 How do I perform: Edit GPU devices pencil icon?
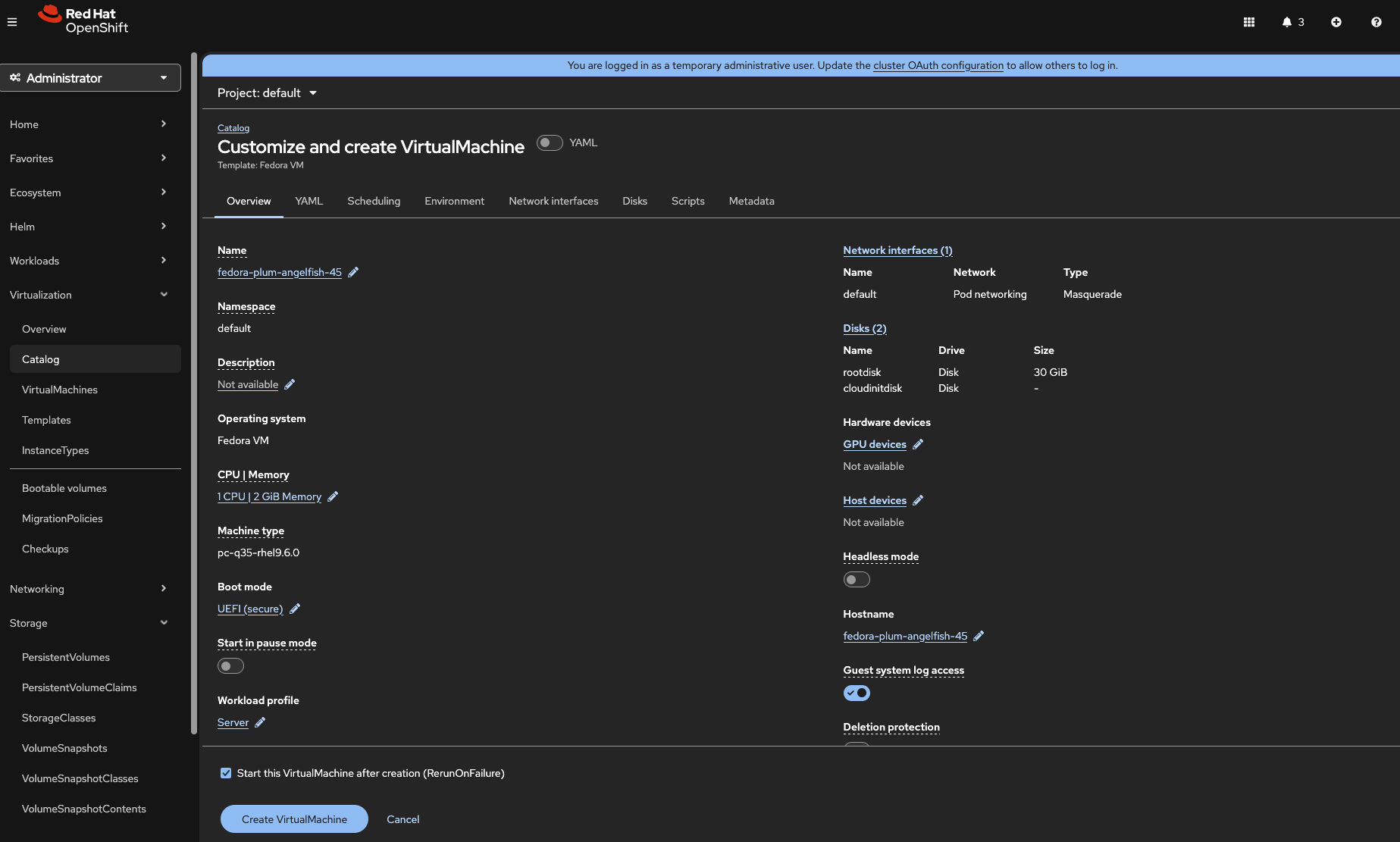tap(918, 444)
